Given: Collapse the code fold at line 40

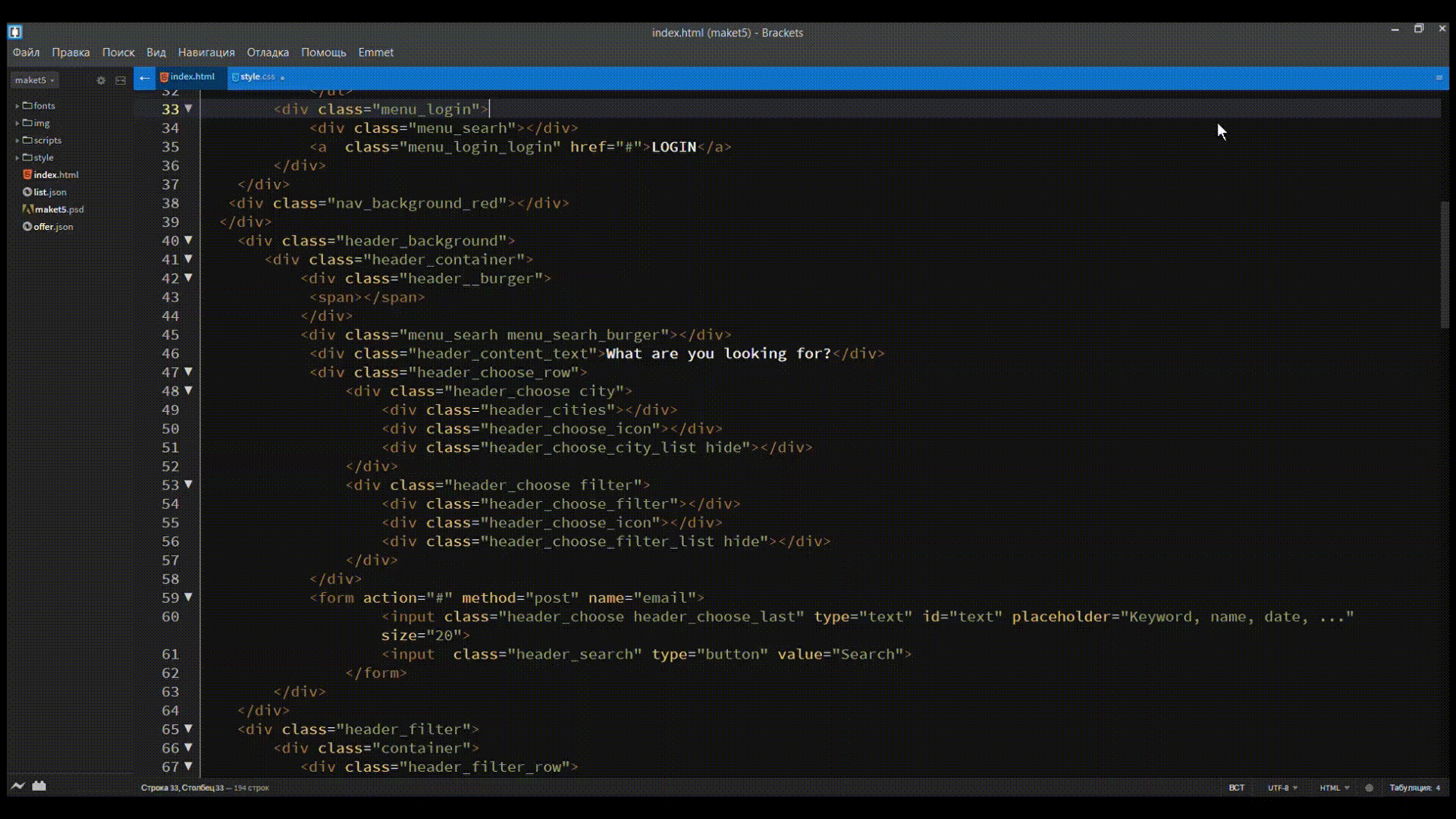Looking at the screenshot, I should pyautogui.click(x=189, y=240).
